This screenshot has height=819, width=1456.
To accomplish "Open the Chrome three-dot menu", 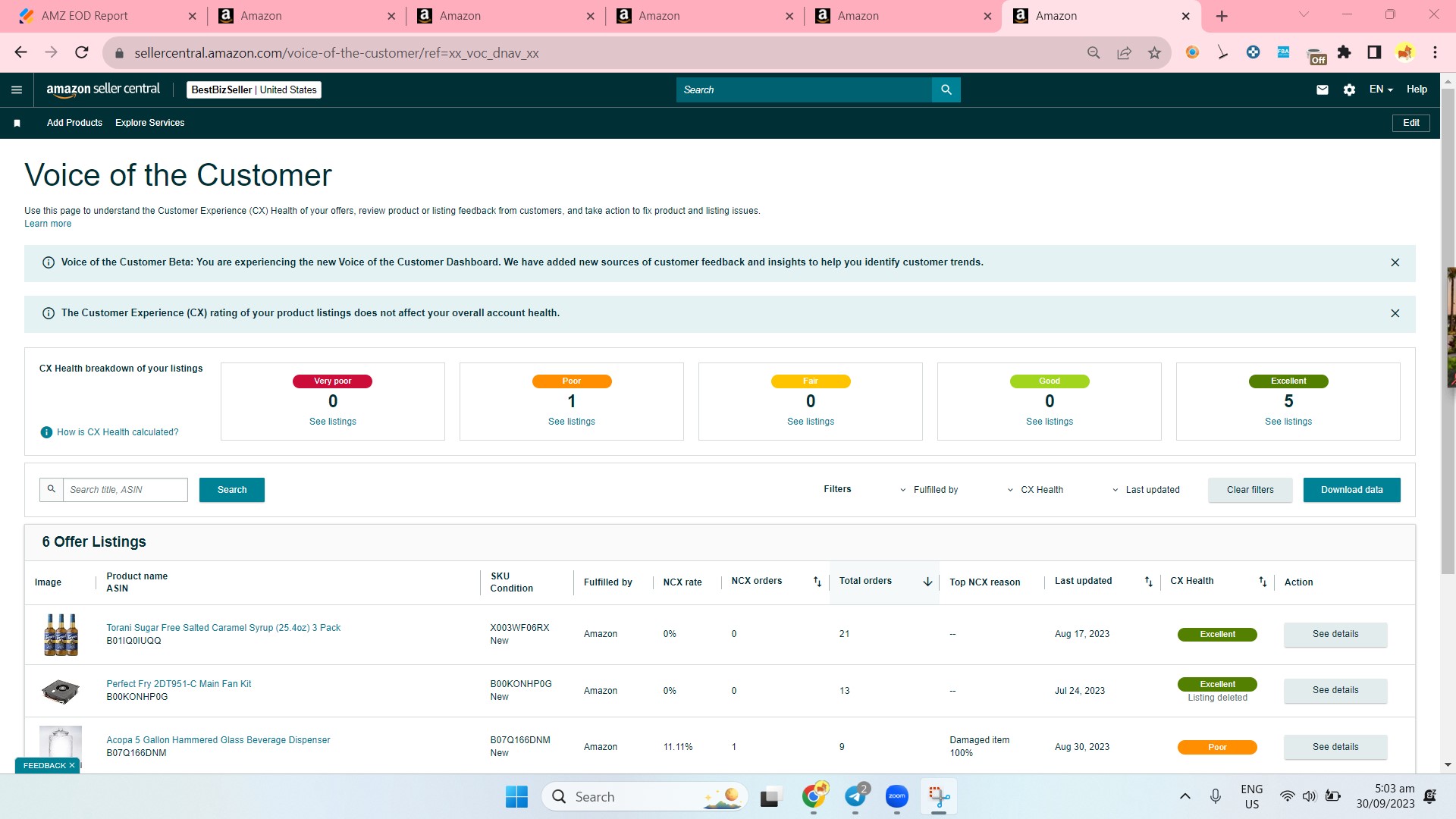I will [1435, 52].
